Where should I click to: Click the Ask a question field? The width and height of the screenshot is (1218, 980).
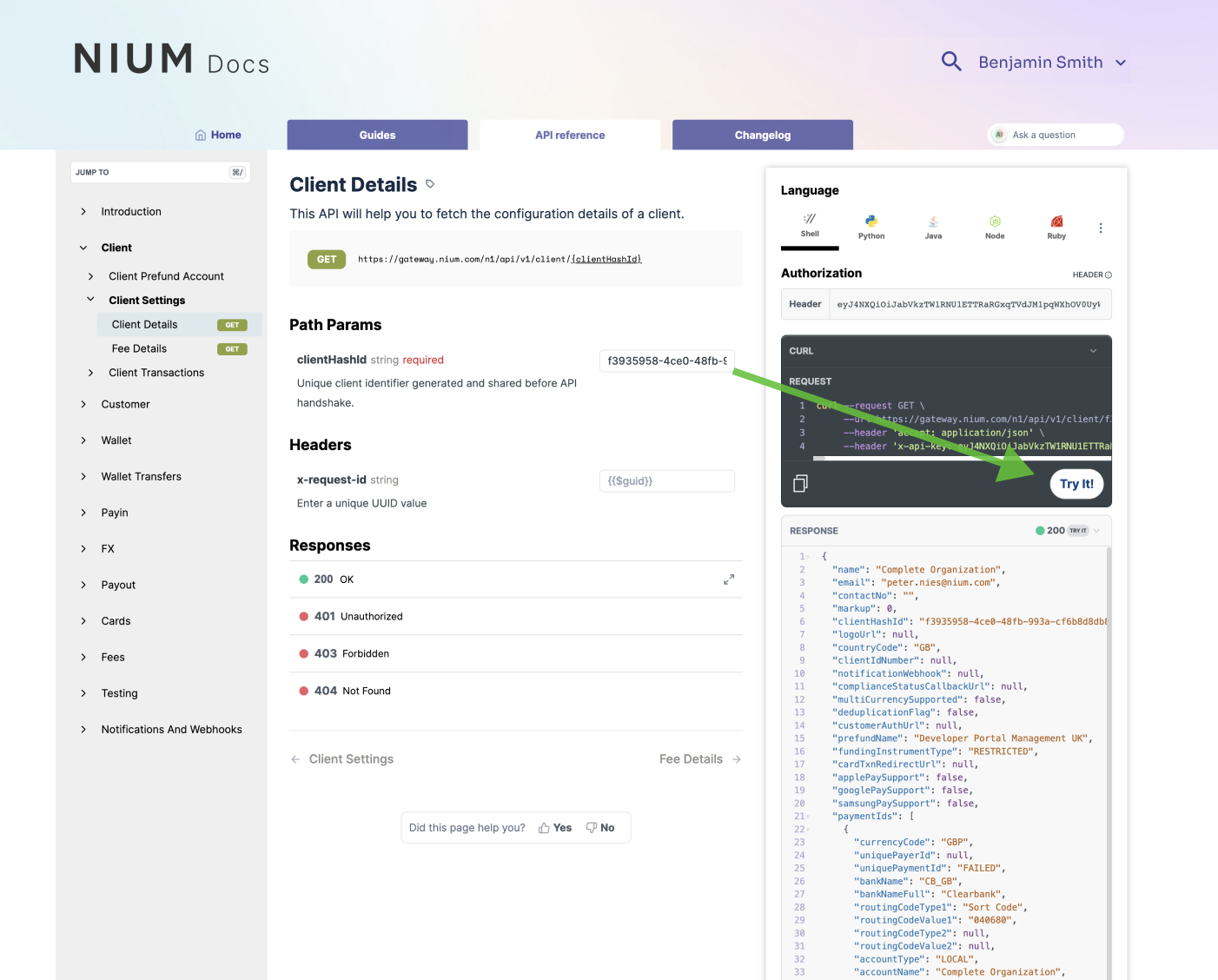1056,135
